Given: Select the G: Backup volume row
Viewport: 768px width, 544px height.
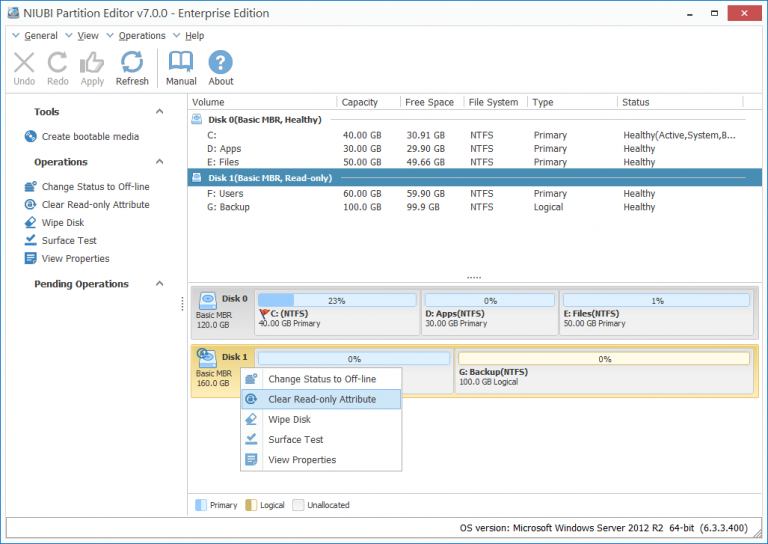Looking at the screenshot, I should [x=474, y=207].
